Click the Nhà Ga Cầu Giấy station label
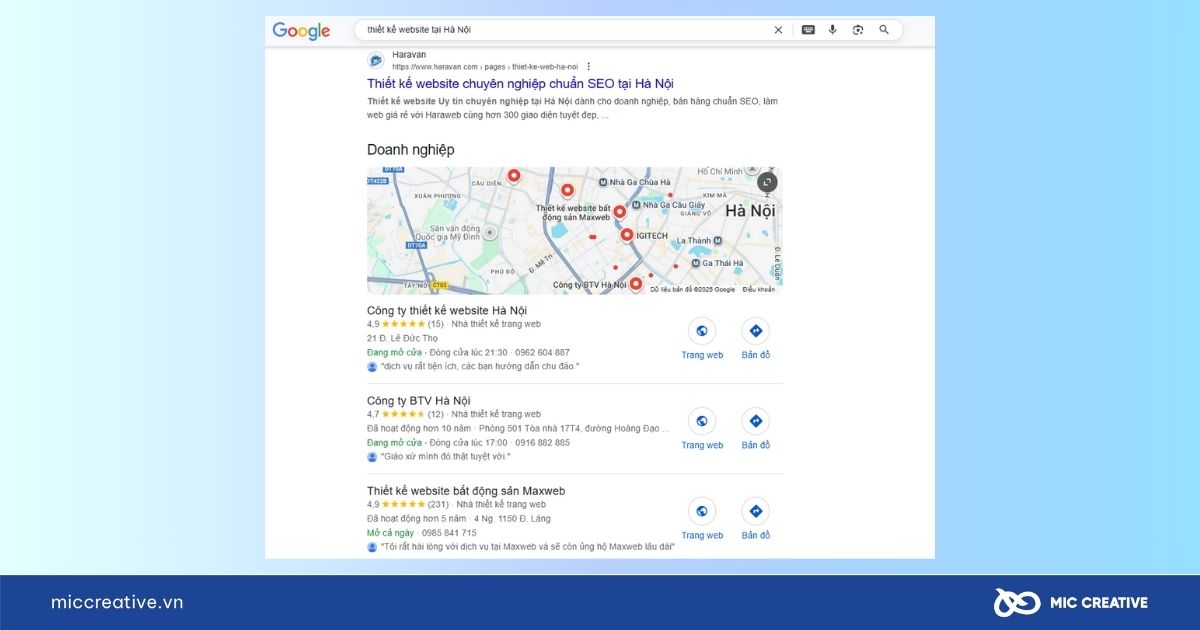Viewport: 1200px width, 630px height. point(673,205)
